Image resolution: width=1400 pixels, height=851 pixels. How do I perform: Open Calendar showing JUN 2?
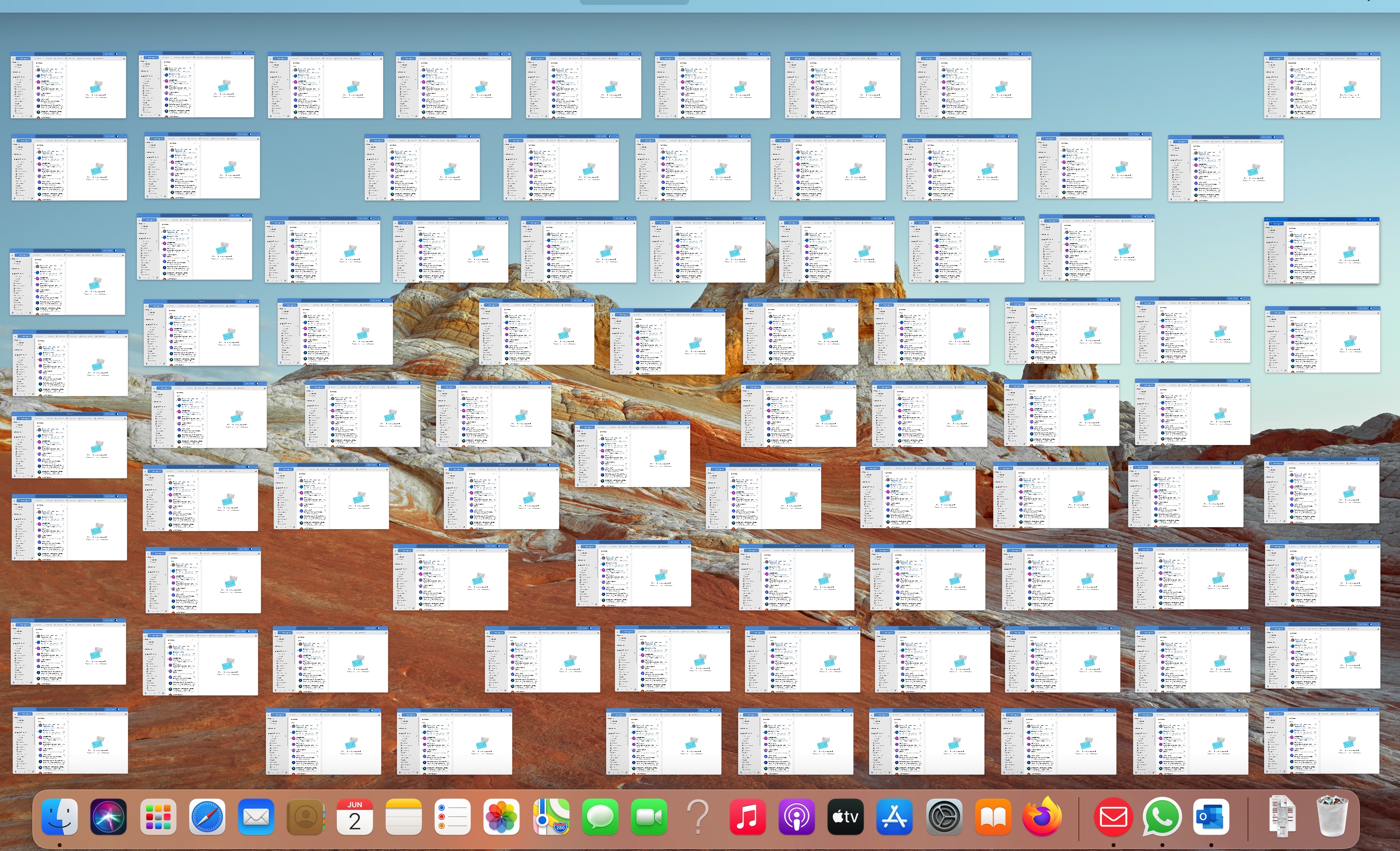[x=354, y=817]
